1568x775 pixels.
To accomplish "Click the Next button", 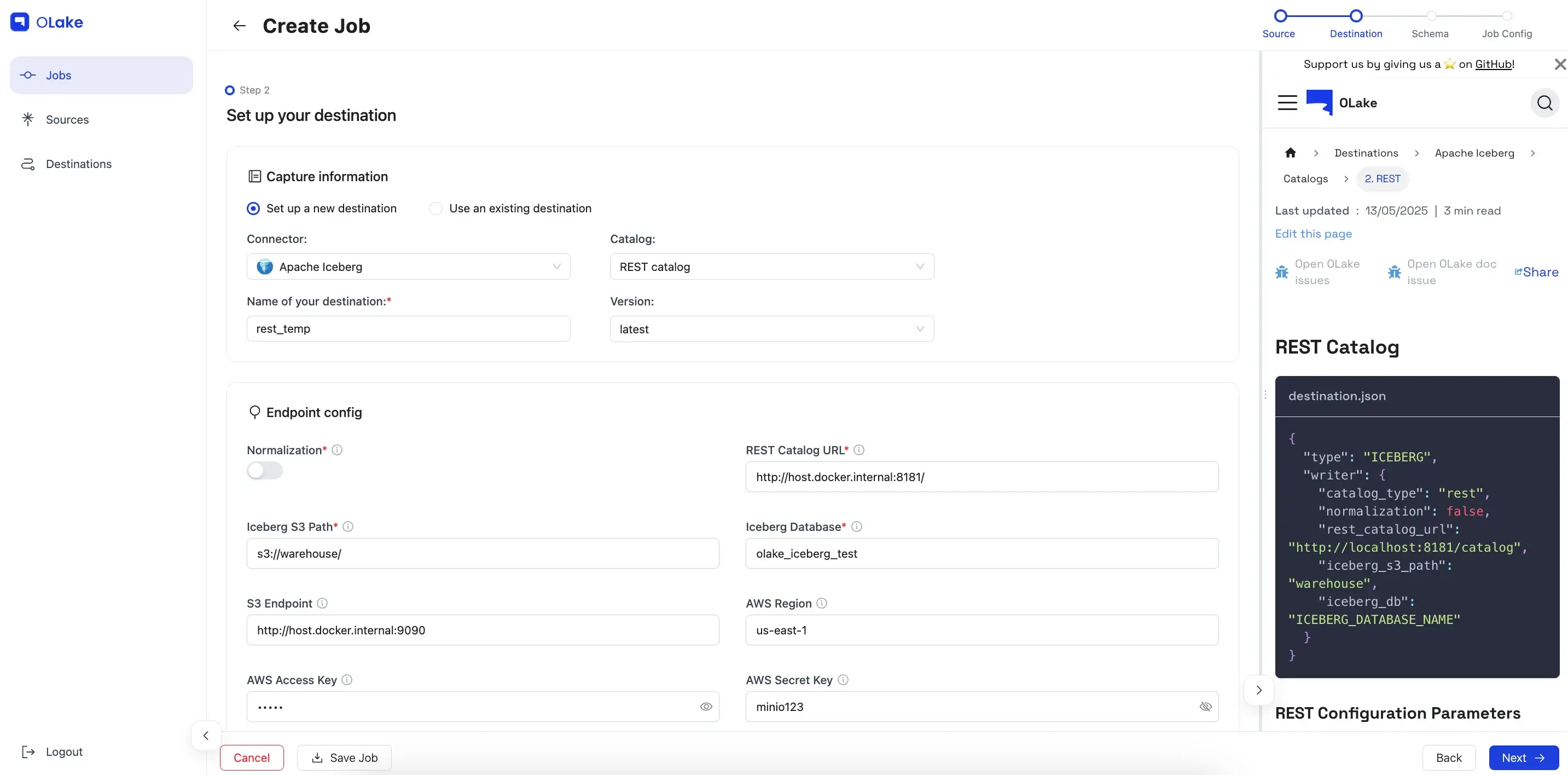I will pos(1523,758).
